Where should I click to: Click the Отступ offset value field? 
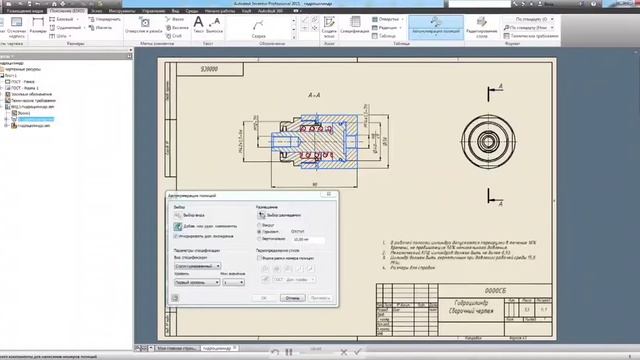pos(309,239)
